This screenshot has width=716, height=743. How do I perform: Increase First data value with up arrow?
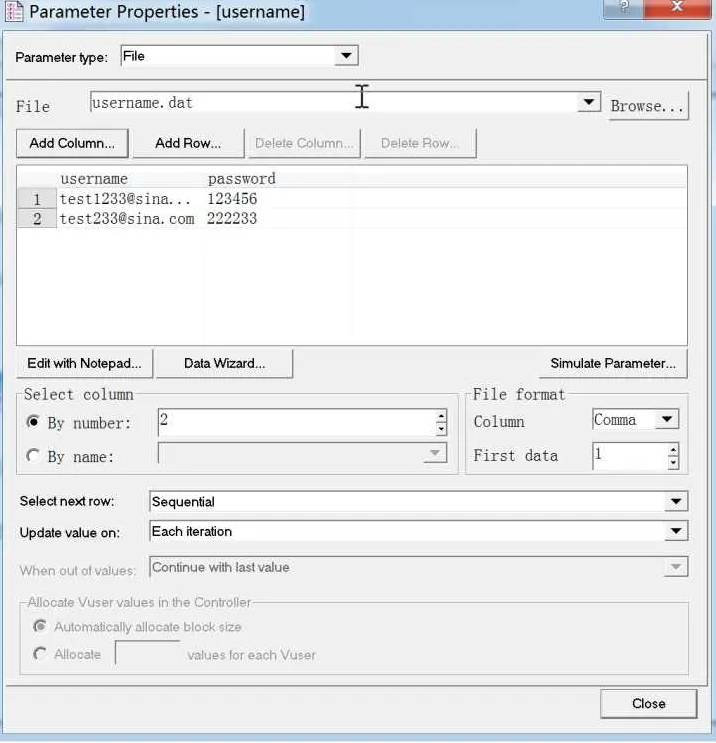(x=673, y=449)
